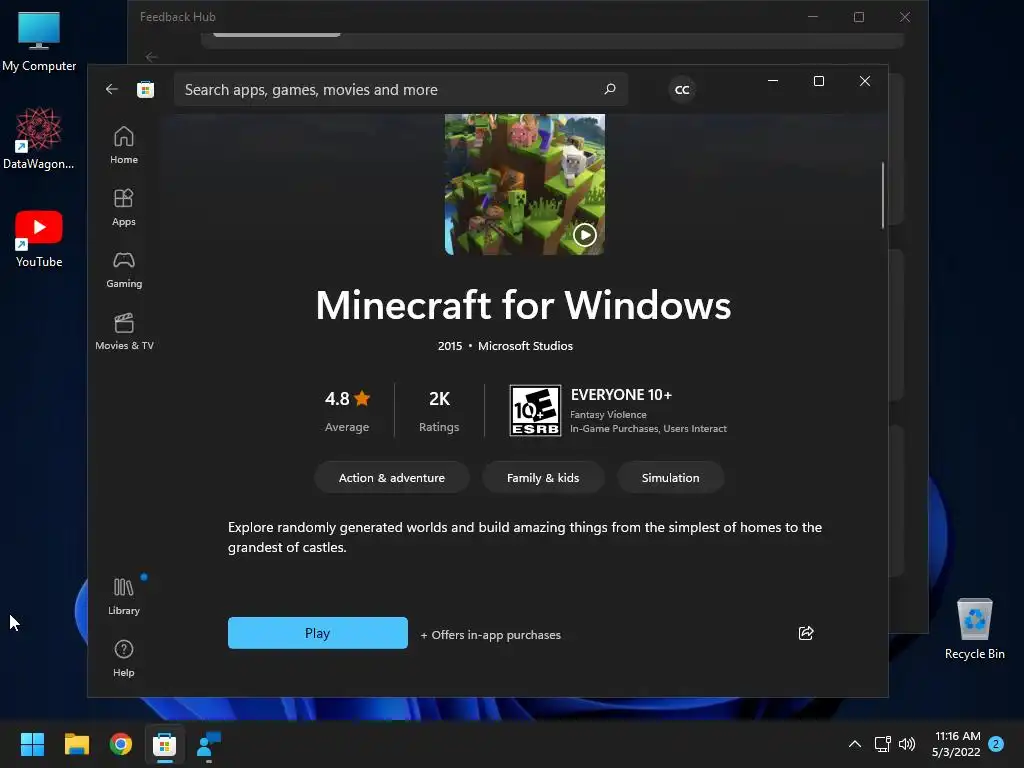
Task: Select the DataWagon desktop shortcut
Action: click(39, 138)
